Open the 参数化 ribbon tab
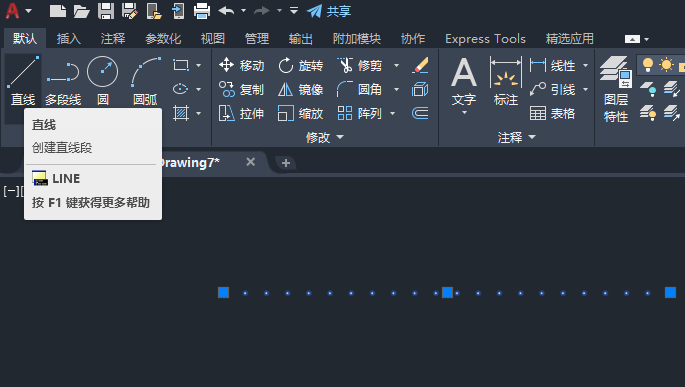Image resolution: width=685 pixels, height=387 pixels. coord(163,38)
